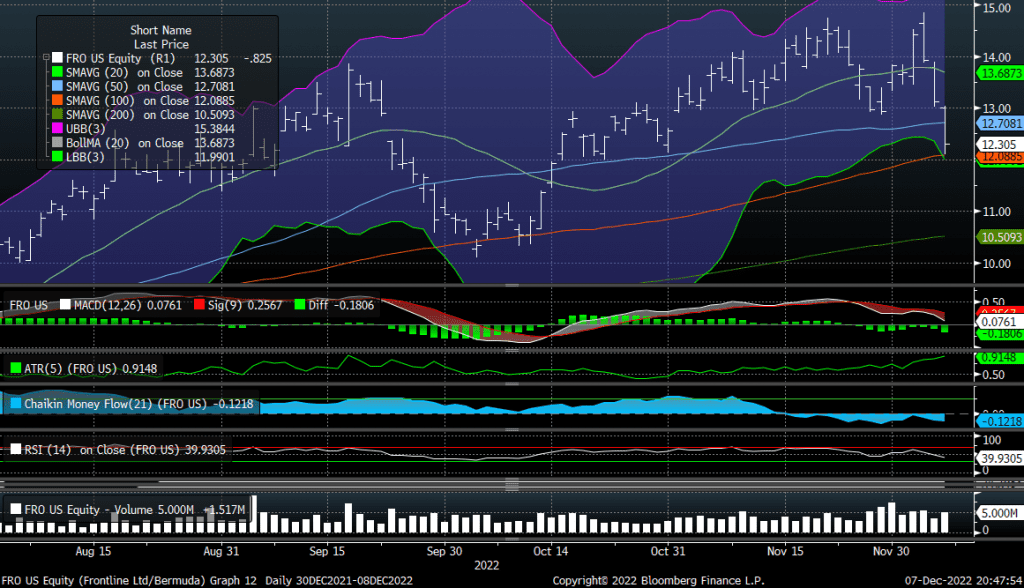This screenshot has width=1024, height=588.
Task: Click the 15.00 price axis label
Action: [997, 7]
